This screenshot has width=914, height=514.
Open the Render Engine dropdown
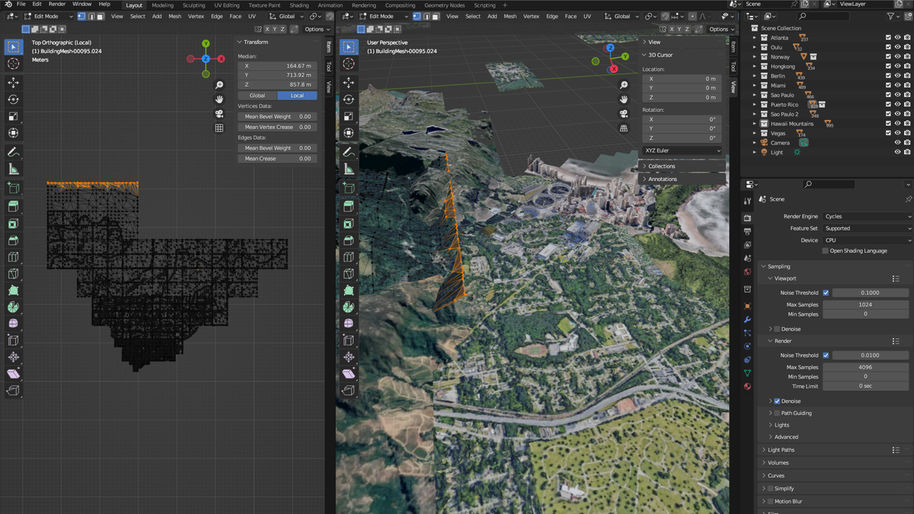point(867,216)
